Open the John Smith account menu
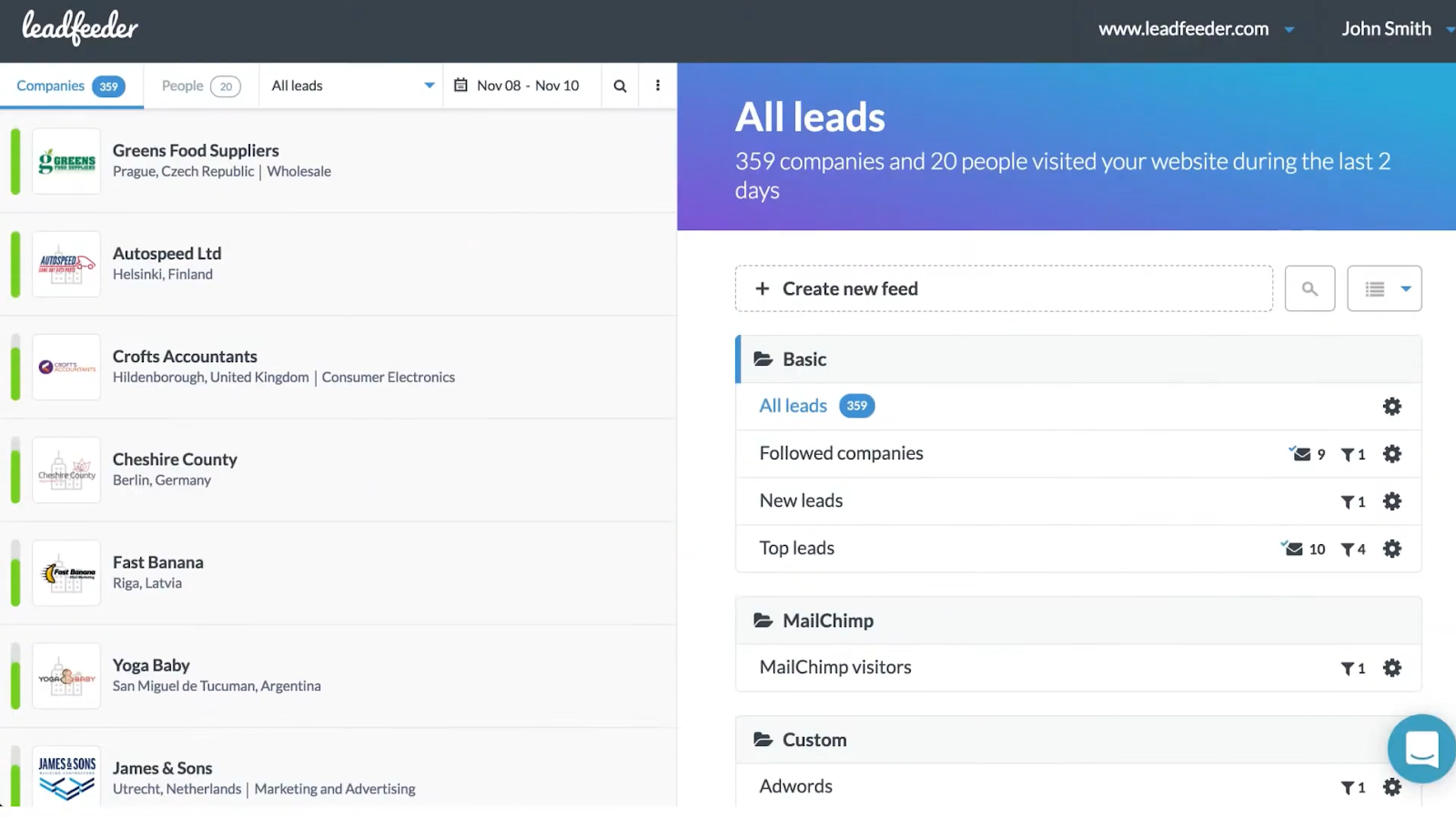The image size is (1456, 818). 1397,29
